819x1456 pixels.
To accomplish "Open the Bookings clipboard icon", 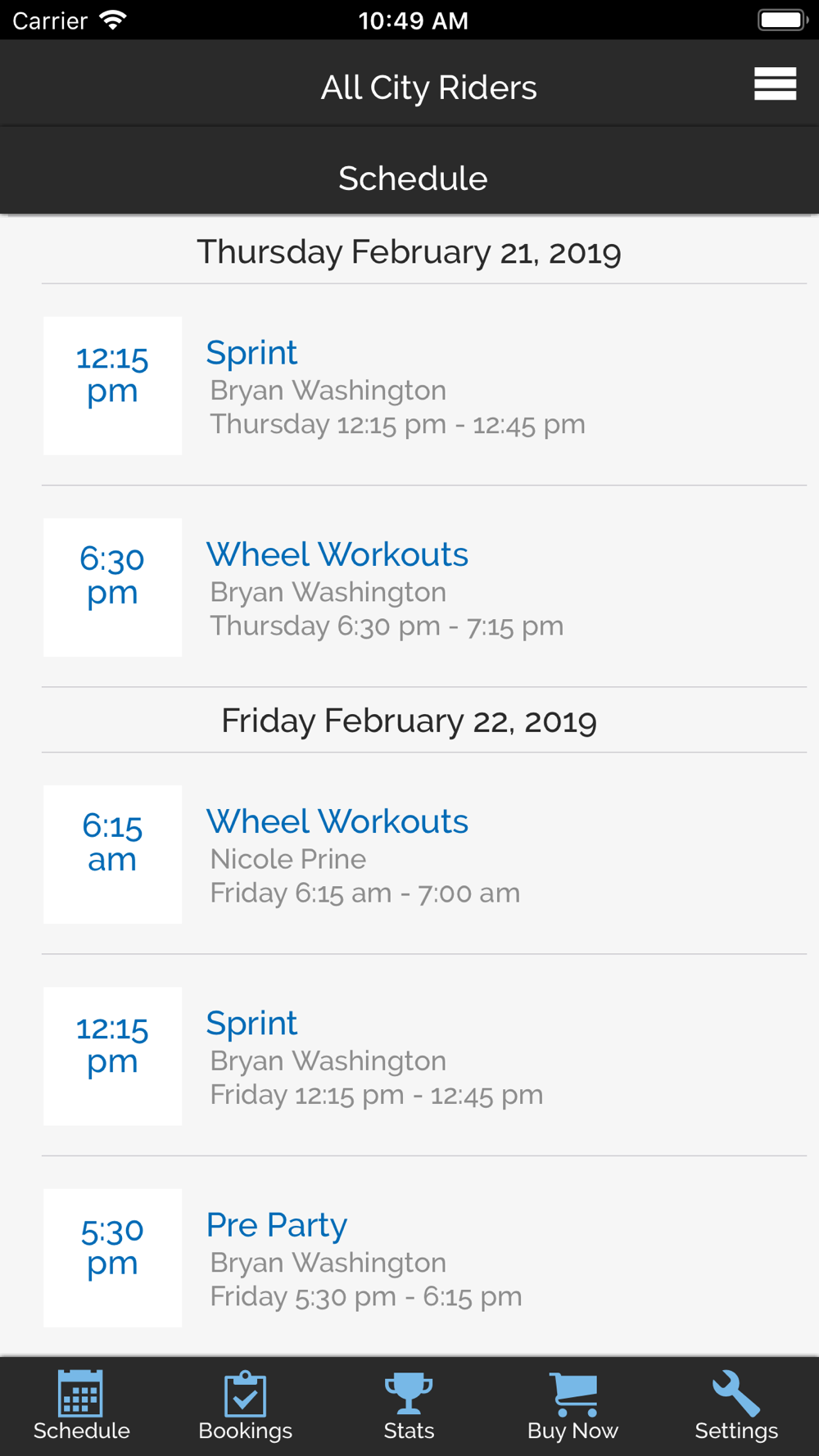I will [245, 1393].
